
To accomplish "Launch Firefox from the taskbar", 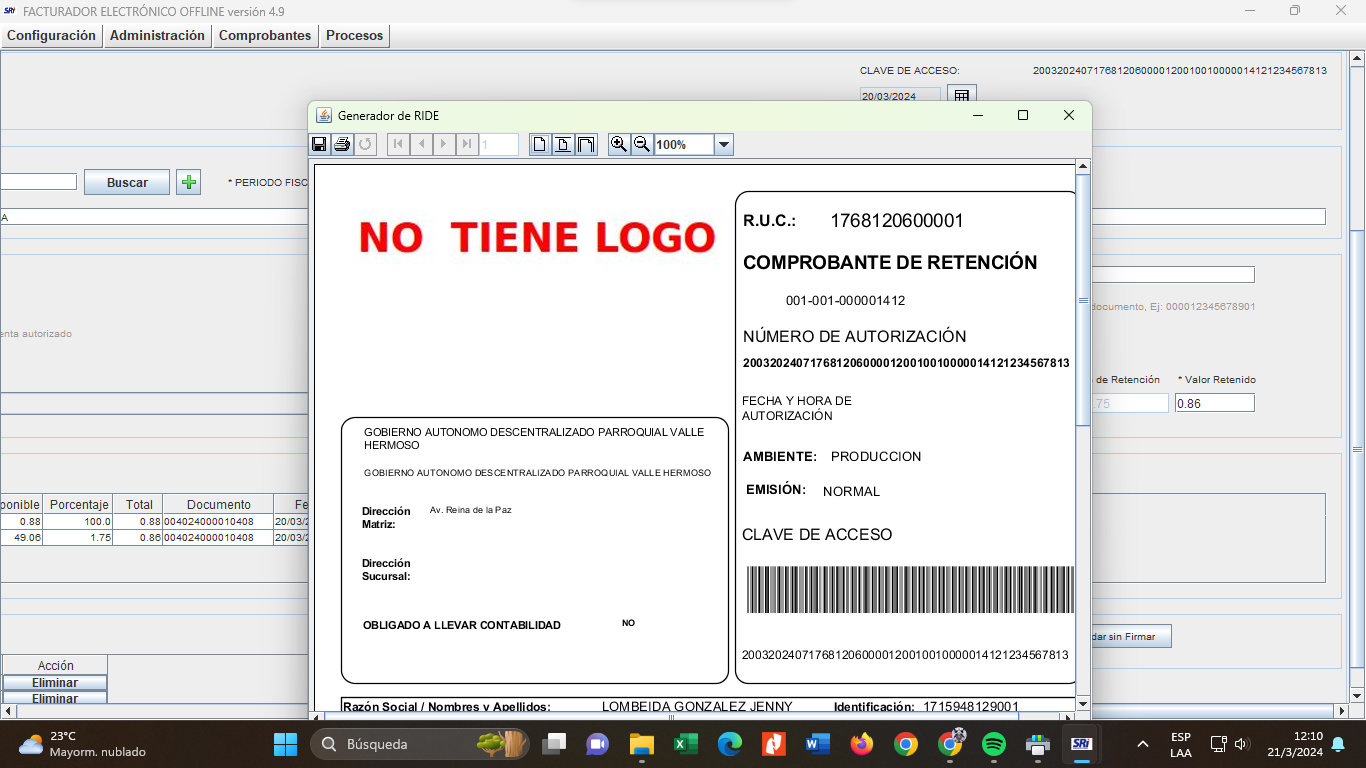I will 861,744.
